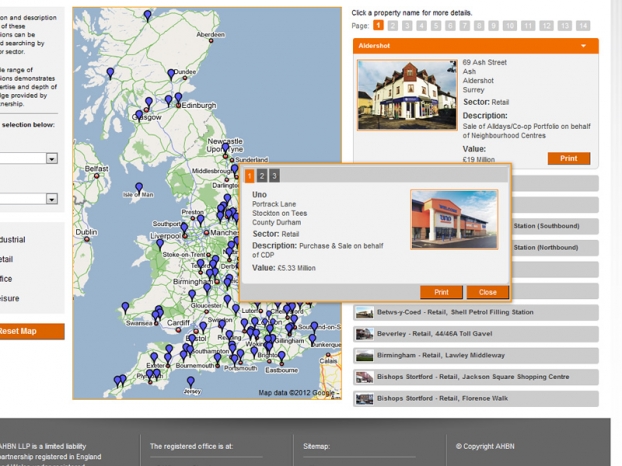The image size is (622, 466).
Task: Click the Betws-y-Coed entry thumbnail
Action: [x=365, y=313]
